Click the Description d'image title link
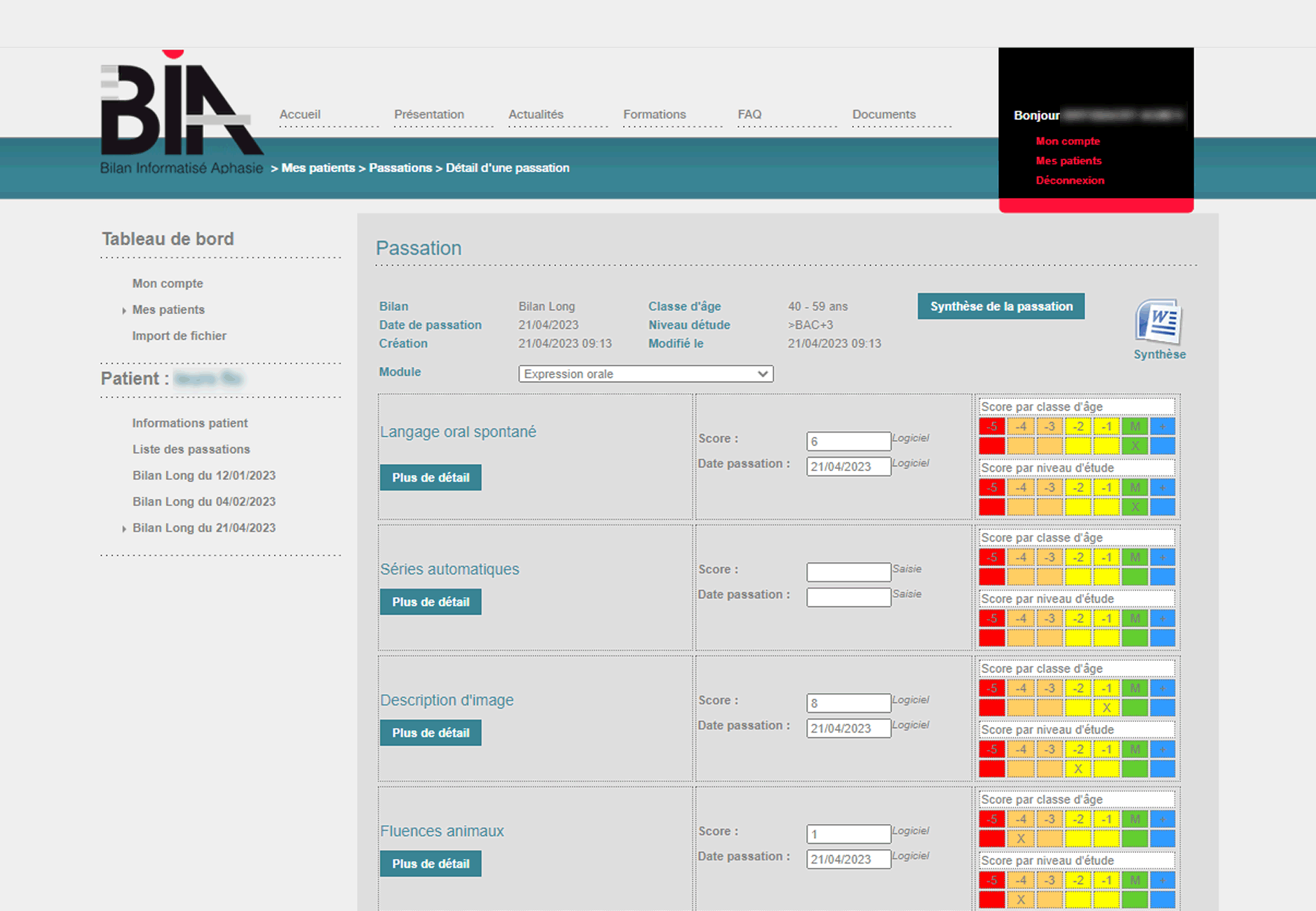 [447, 700]
